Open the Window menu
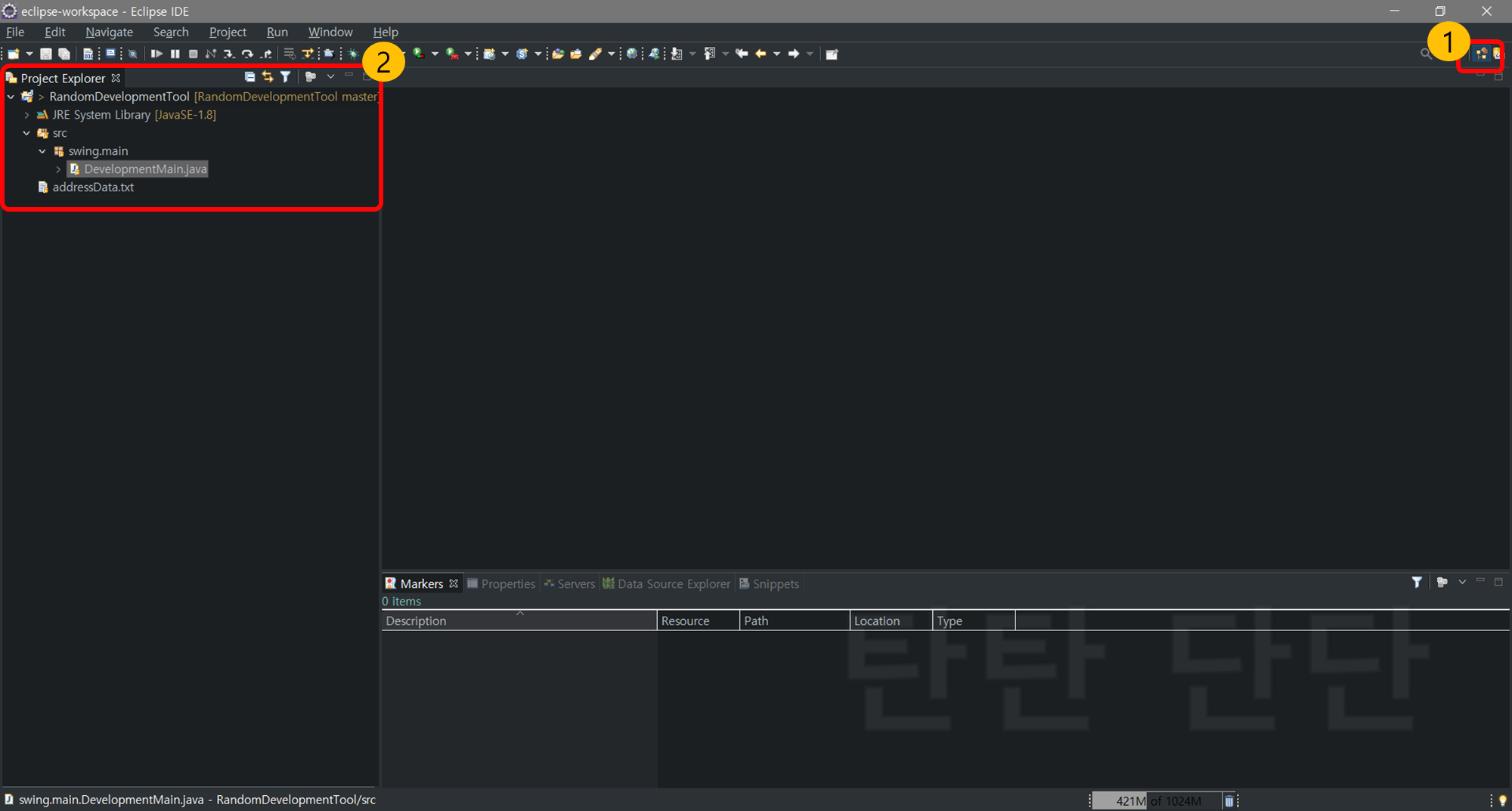 click(330, 32)
